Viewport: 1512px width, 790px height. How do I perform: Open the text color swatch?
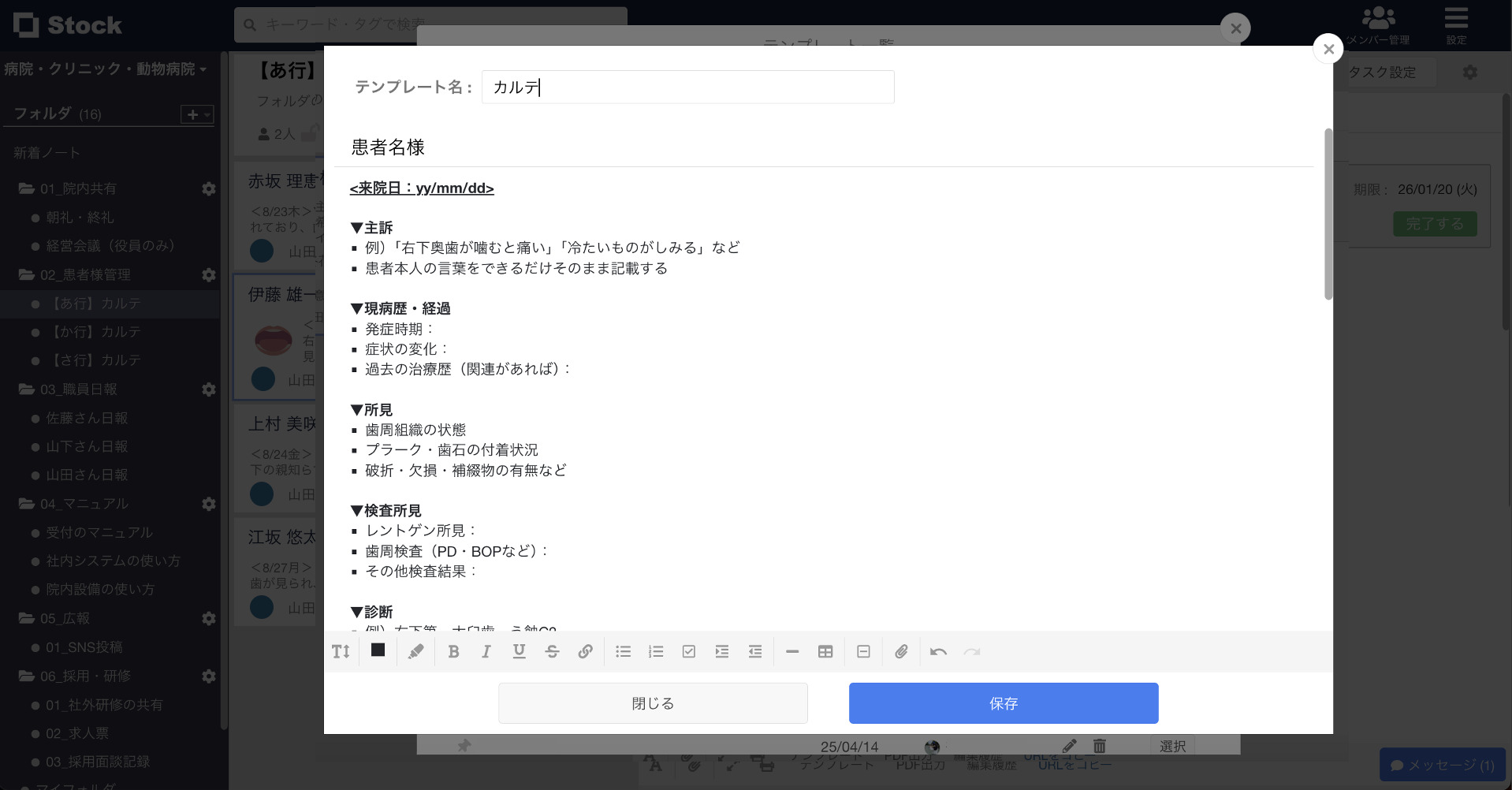[377, 651]
